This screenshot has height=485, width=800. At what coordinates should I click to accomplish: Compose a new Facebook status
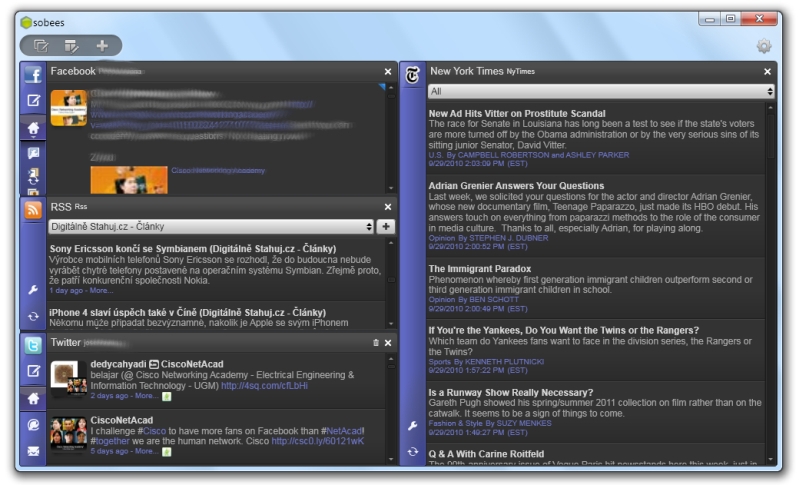pos(33,100)
